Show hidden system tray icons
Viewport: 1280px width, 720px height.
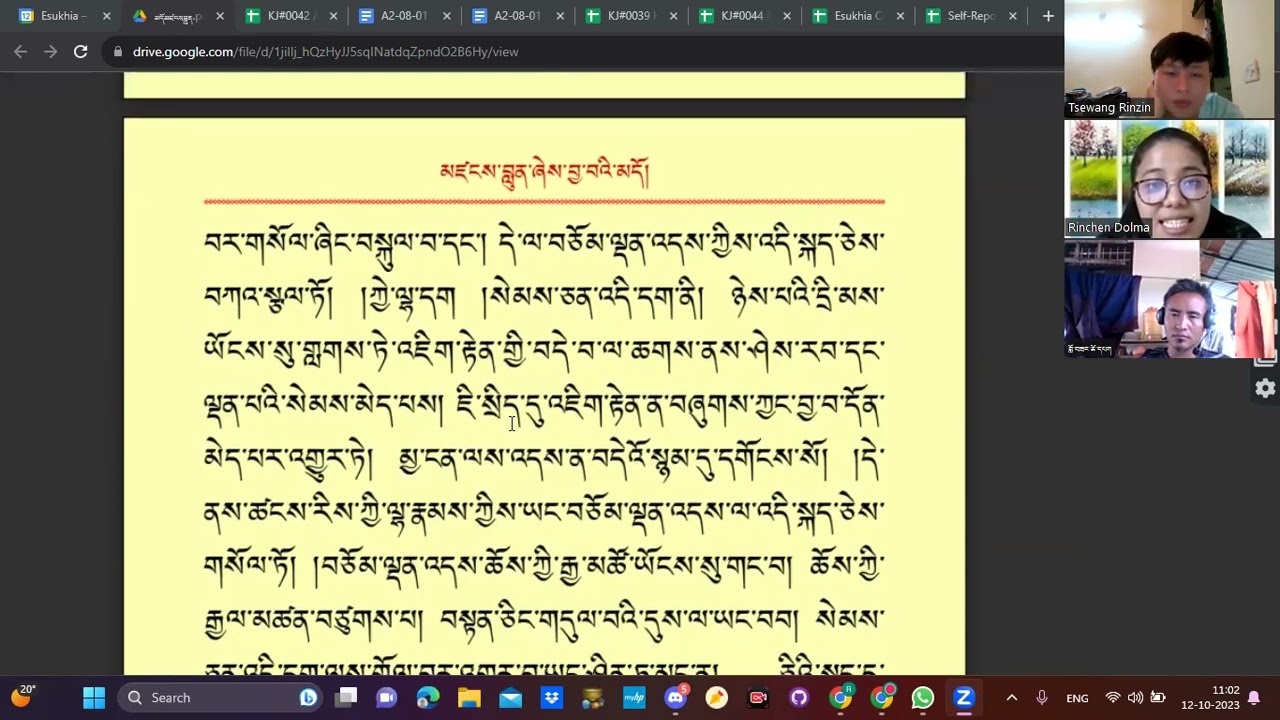point(1011,697)
